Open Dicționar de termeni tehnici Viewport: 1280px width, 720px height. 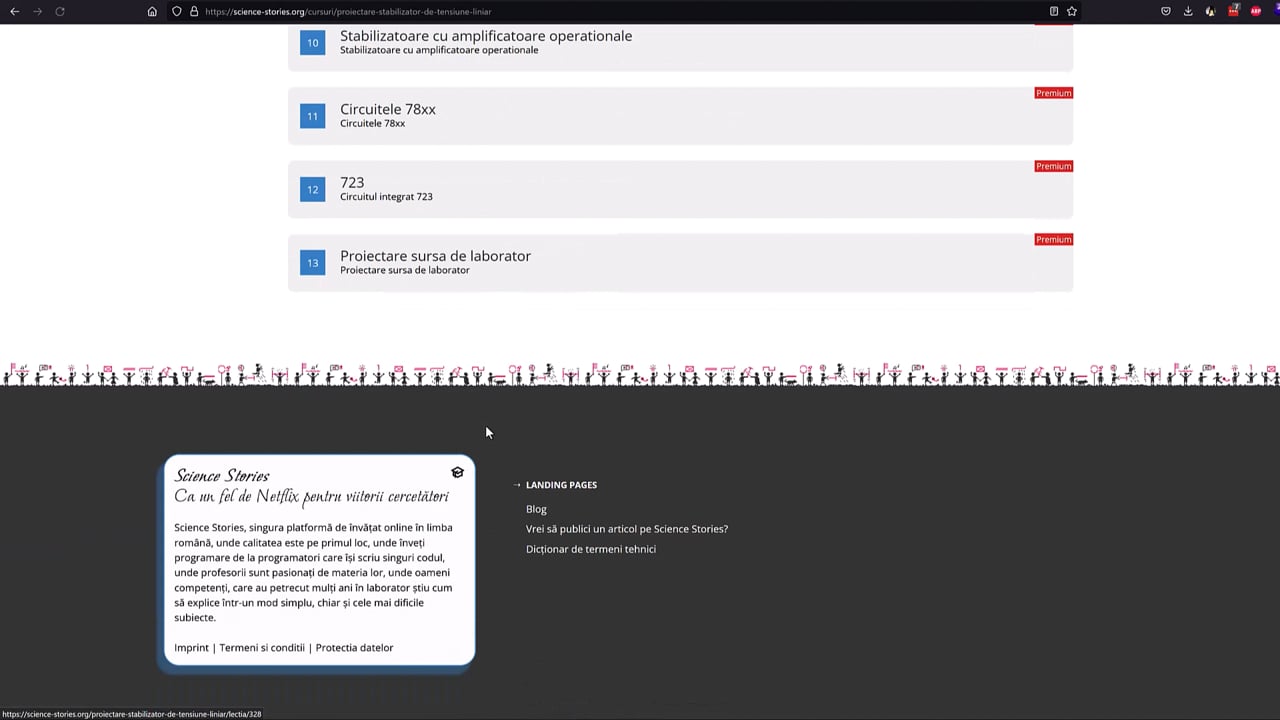point(591,549)
